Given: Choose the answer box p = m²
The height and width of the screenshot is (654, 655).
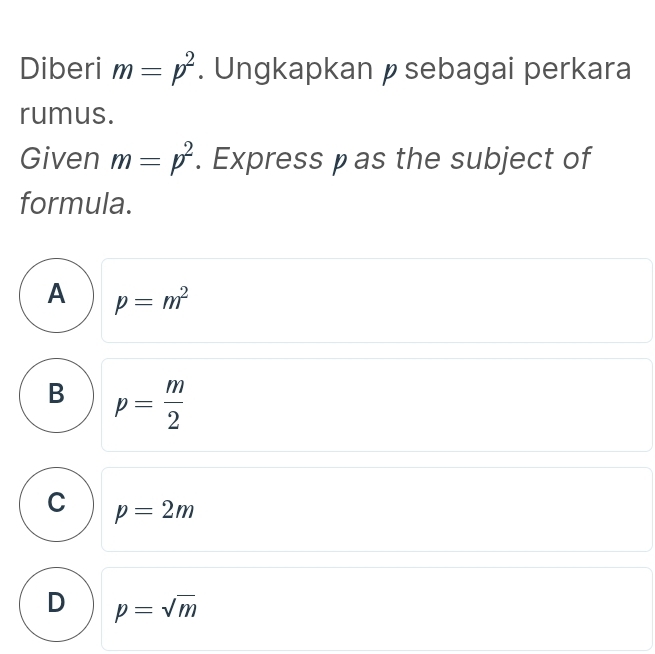Looking at the screenshot, I should tap(376, 300).
